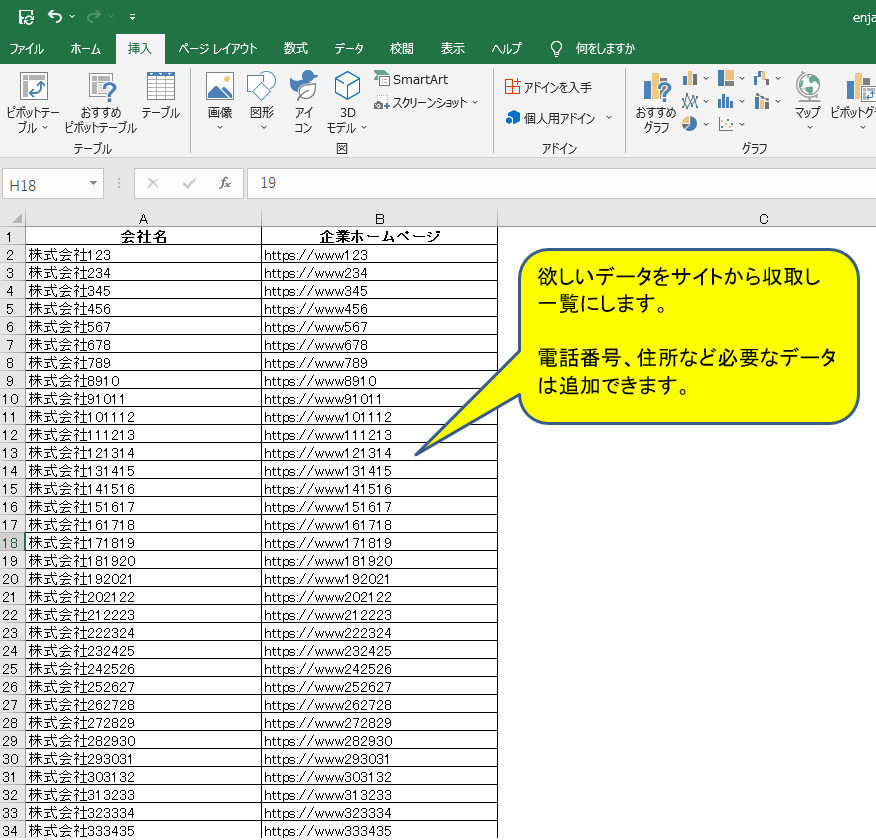Select cell containing 株式会社123
Image resolution: width=876 pixels, height=840 pixels.
144,255
